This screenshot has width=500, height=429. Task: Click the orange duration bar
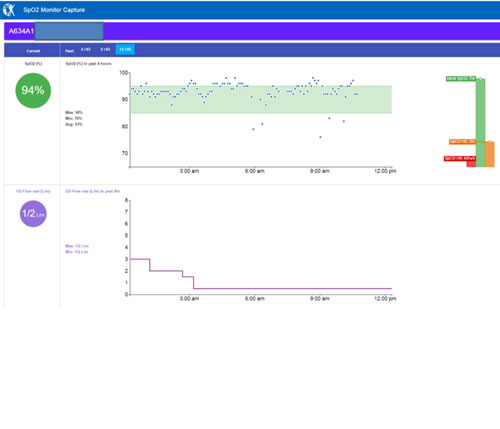click(490, 154)
